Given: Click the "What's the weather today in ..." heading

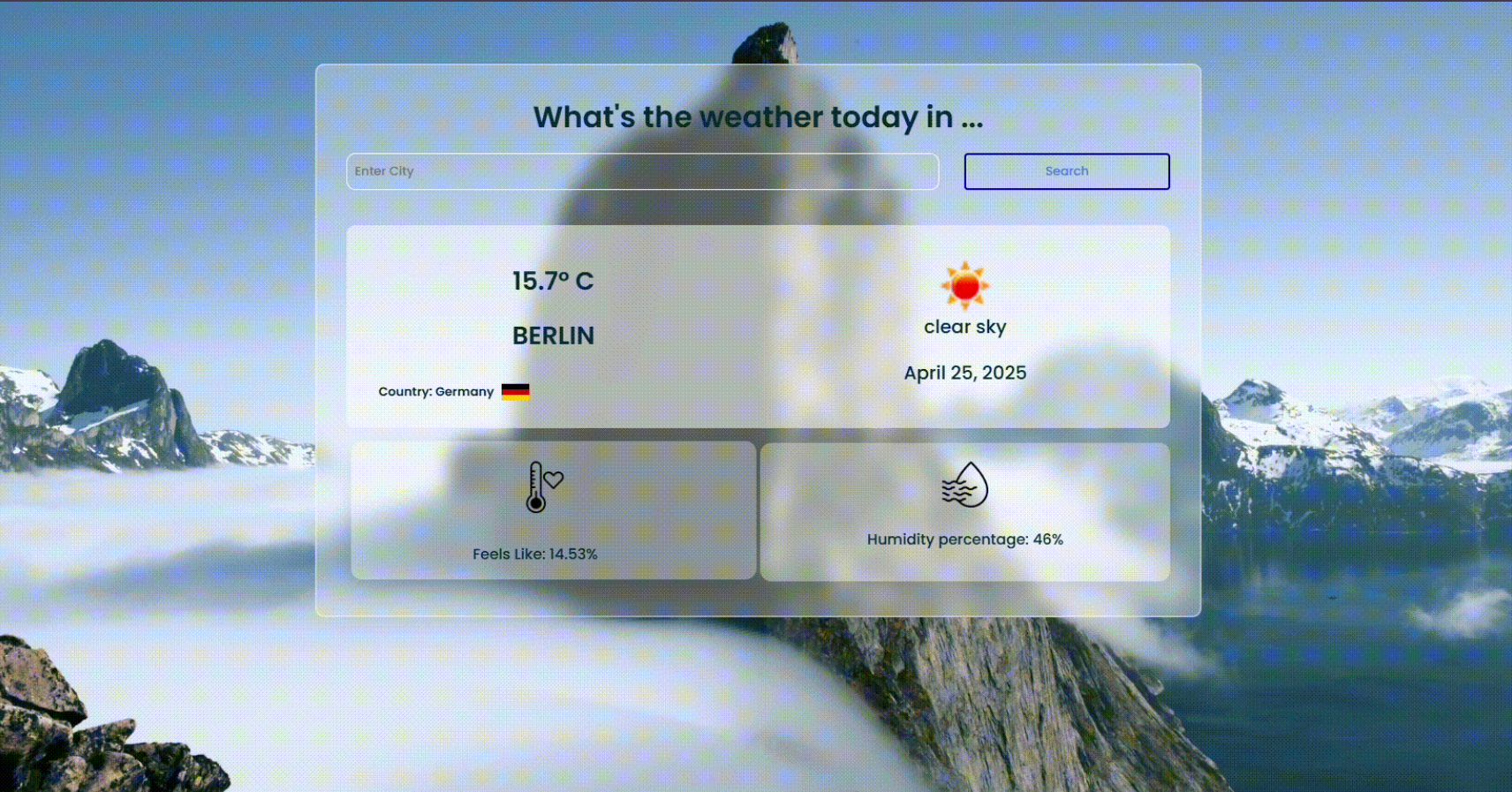Looking at the screenshot, I should tap(758, 117).
